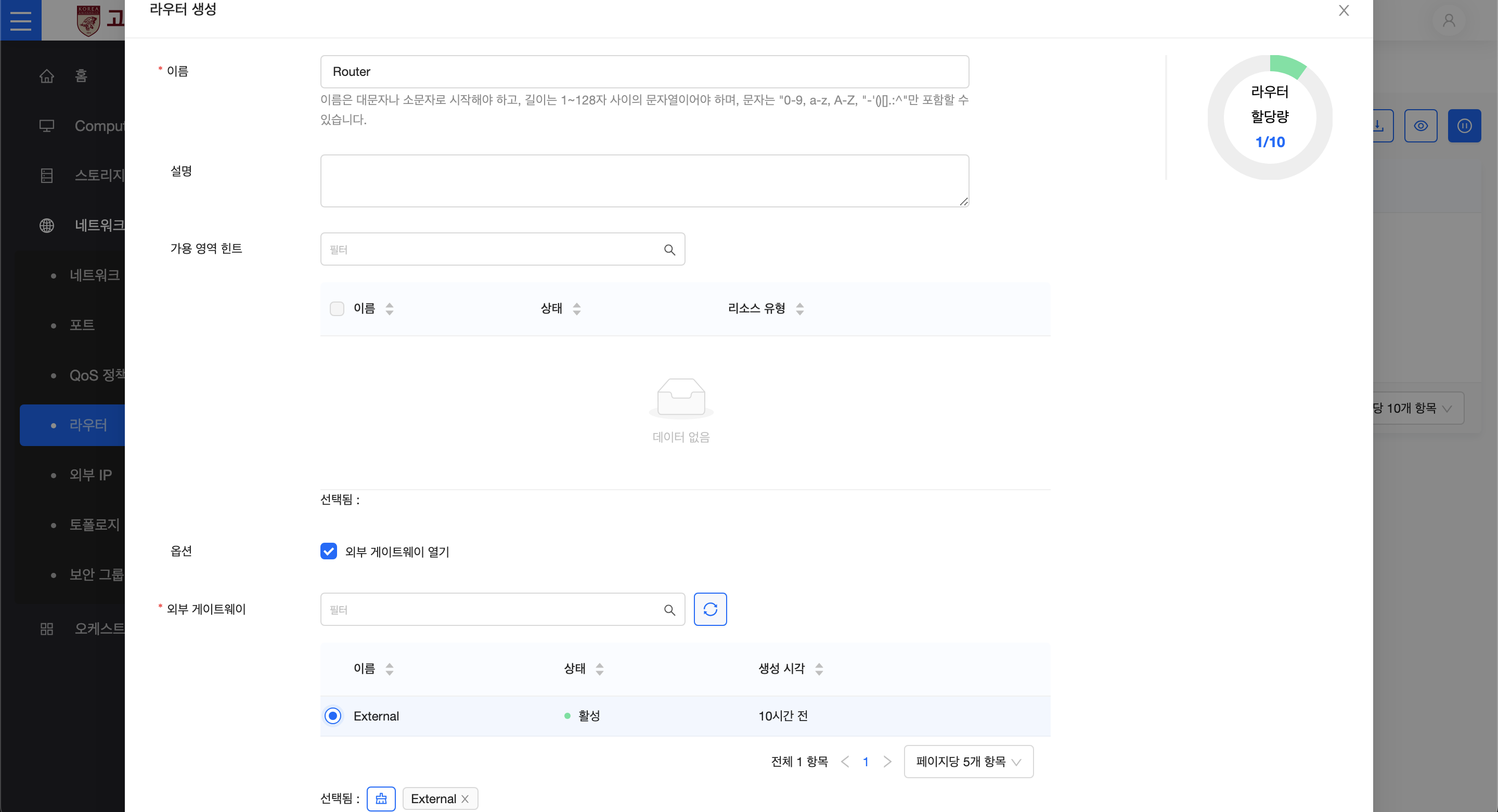Click the Korea University logo

click(88, 21)
